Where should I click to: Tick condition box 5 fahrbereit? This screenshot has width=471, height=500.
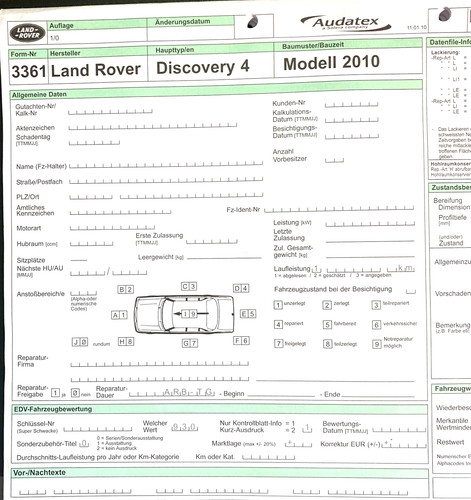coord(327,324)
